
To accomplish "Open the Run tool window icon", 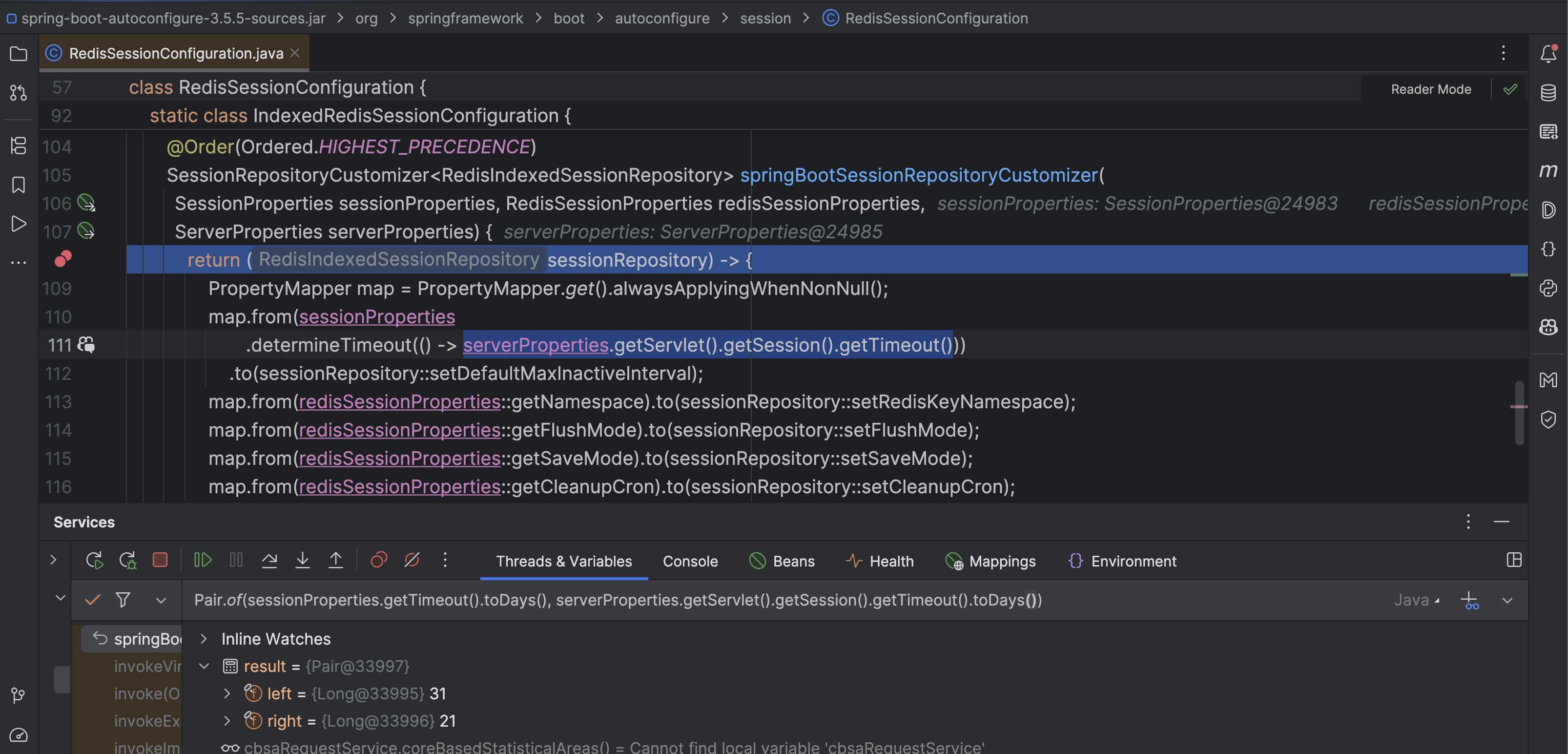I will pos(18,224).
